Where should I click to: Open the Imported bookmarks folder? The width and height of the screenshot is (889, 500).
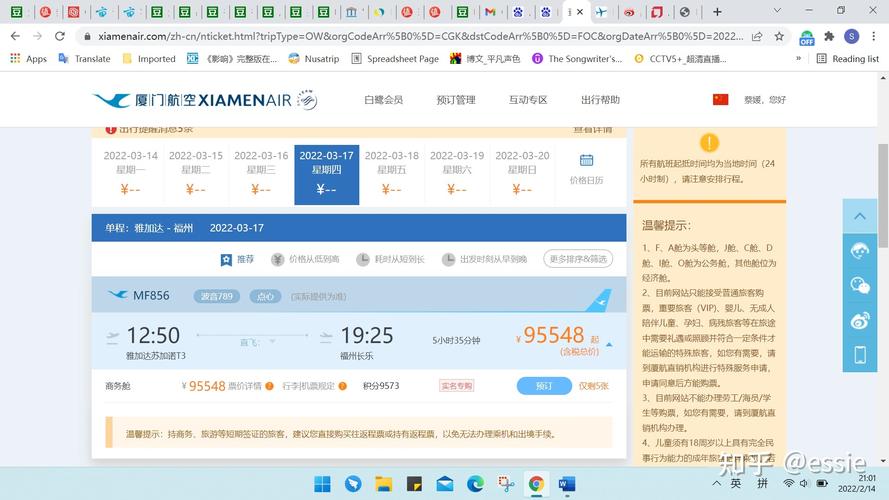pos(149,58)
